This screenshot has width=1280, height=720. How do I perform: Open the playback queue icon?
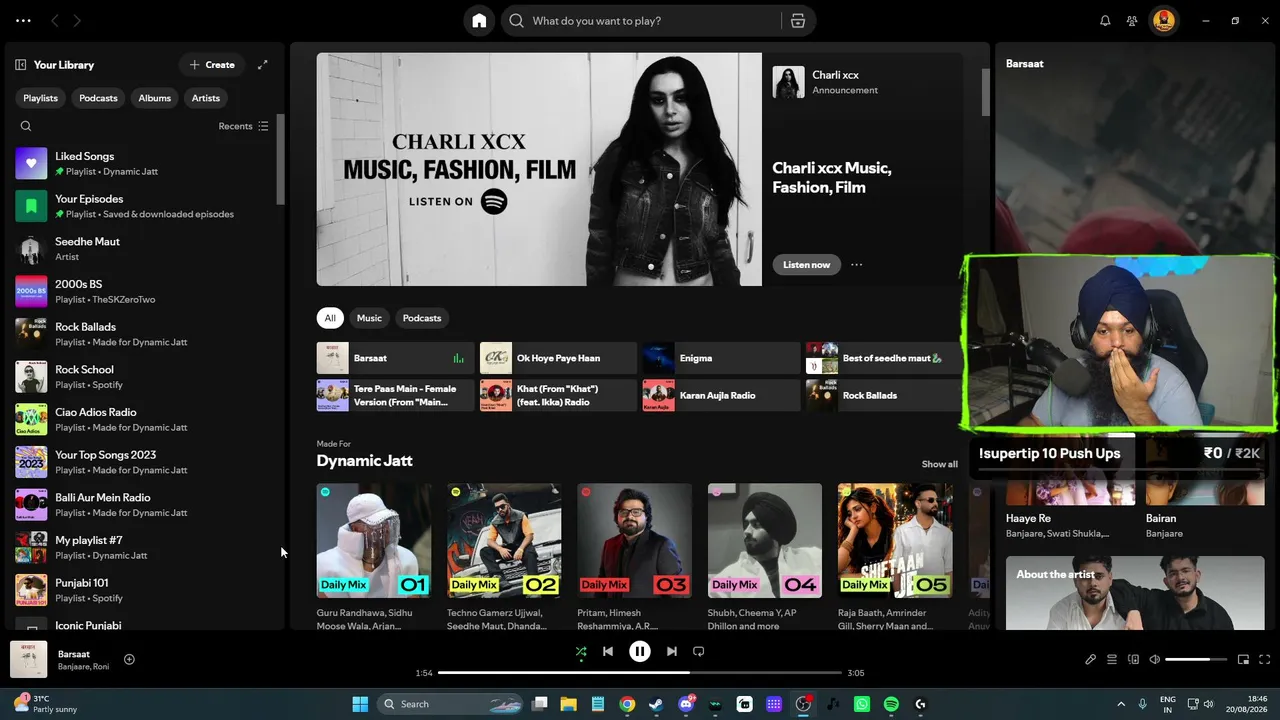pyautogui.click(x=1112, y=659)
